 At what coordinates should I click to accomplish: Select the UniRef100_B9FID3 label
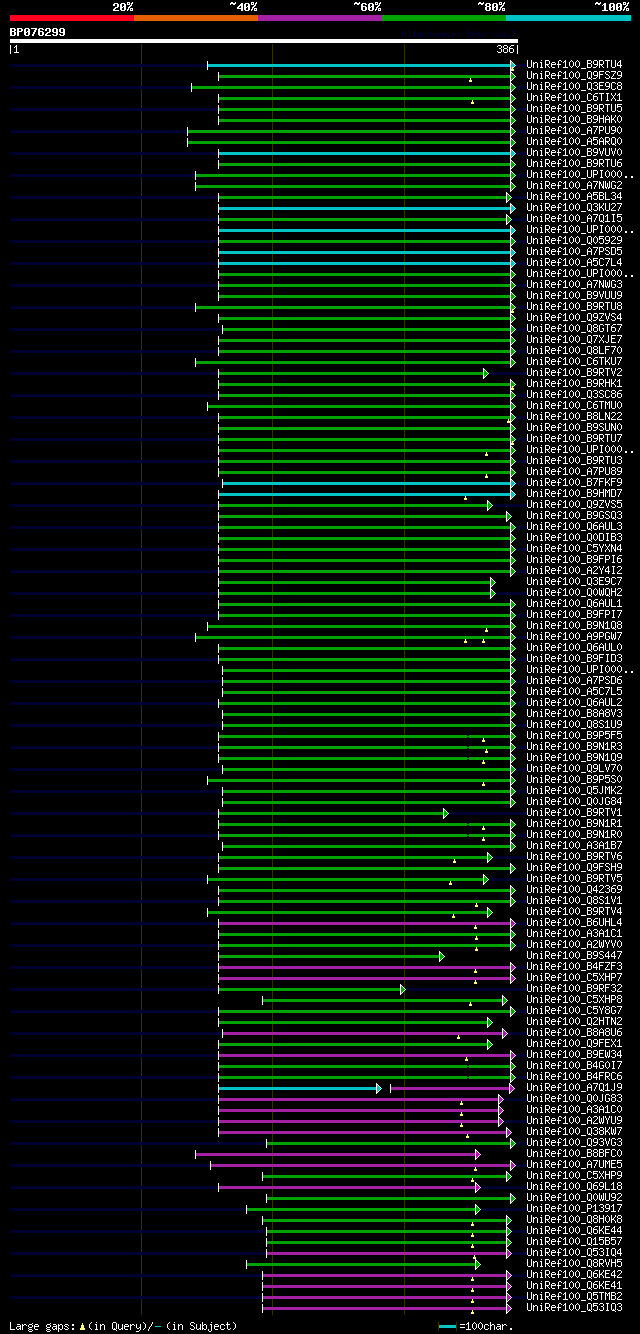click(x=574, y=659)
